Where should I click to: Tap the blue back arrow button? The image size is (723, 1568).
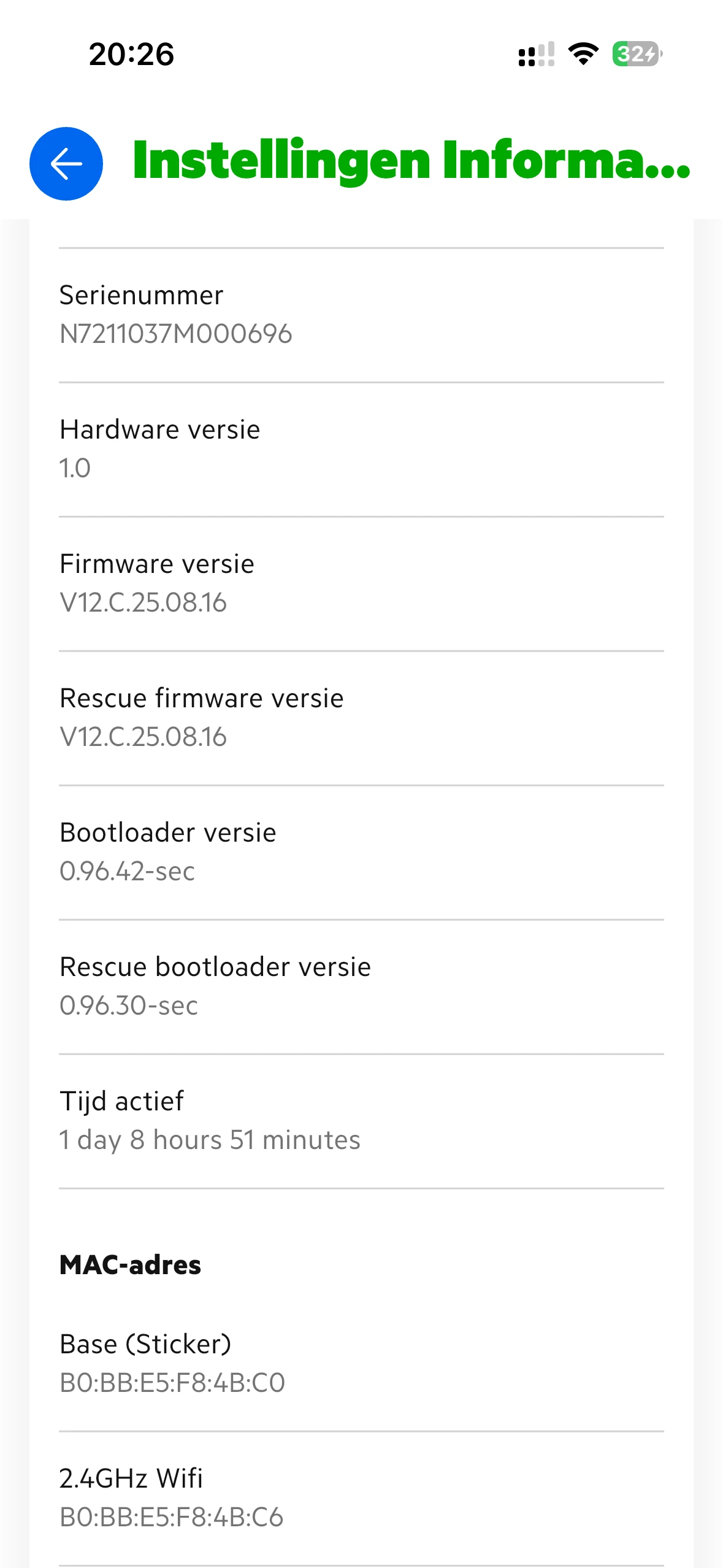(x=66, y=164)
